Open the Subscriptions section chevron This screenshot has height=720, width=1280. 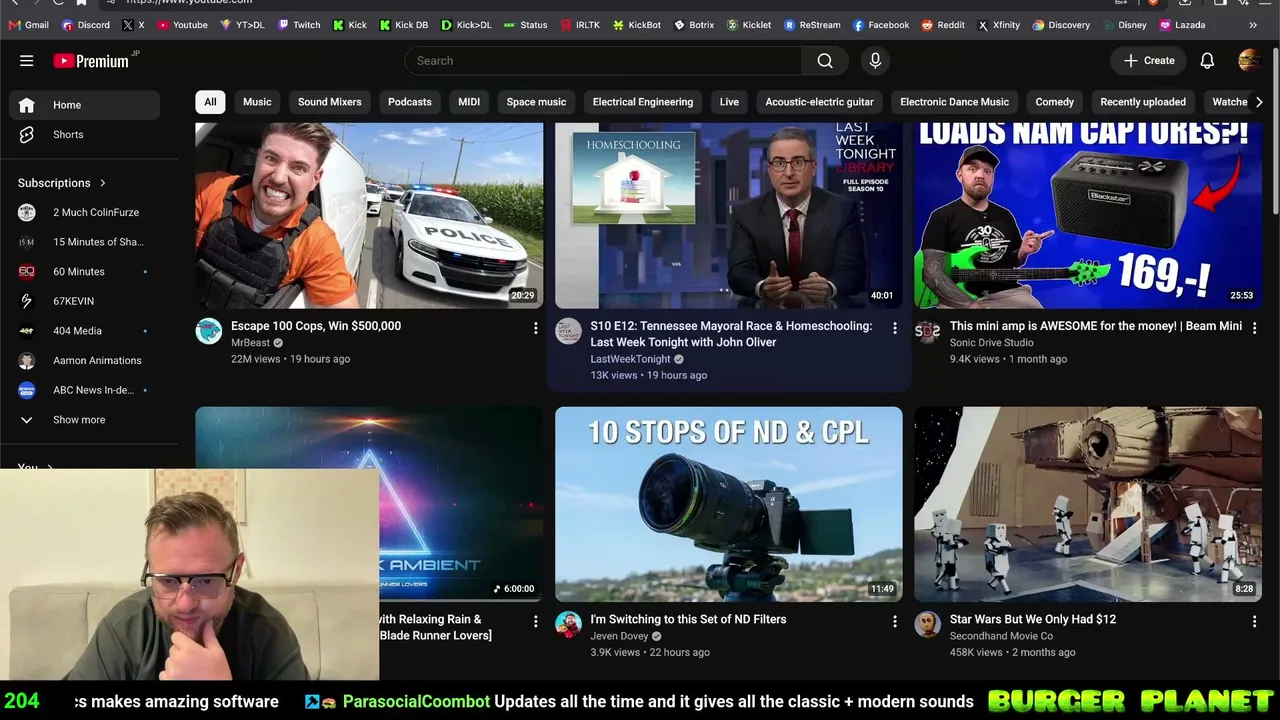(x=102, y=183)
